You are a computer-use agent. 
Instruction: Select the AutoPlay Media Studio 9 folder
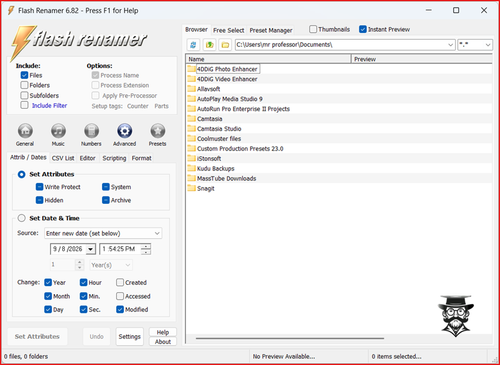coord(230,99)
